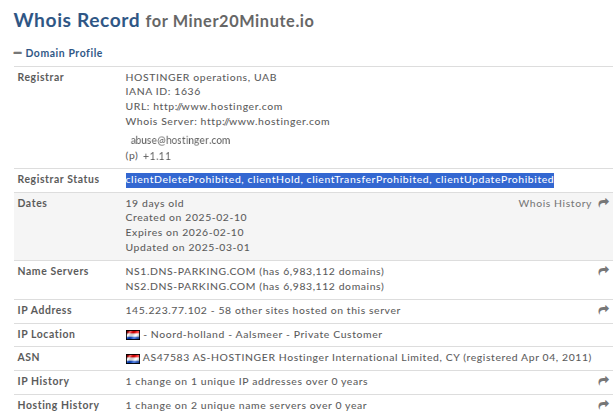Click '1 change on 2 unique name servers'
Viewport: 615px width, 413px height.
click(246, 406)
